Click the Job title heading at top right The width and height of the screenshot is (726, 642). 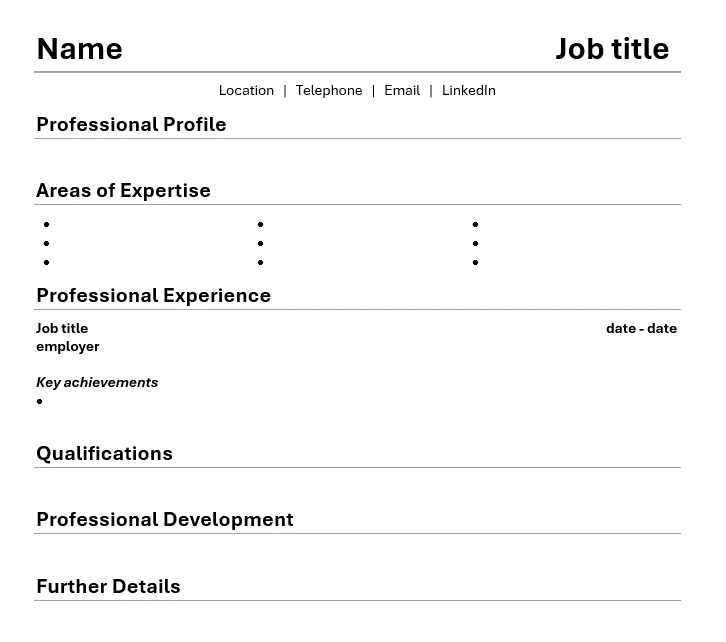(x=612, y=49)
